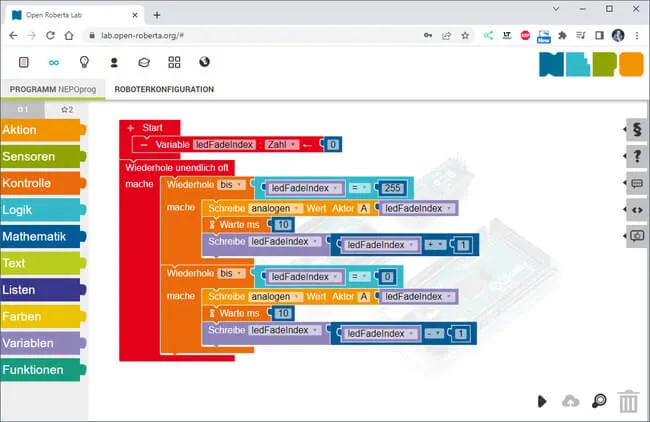The height and width of the screenshot is (422, 650).
Task: Run program with the play icon
Action: (x=542, y=401)
